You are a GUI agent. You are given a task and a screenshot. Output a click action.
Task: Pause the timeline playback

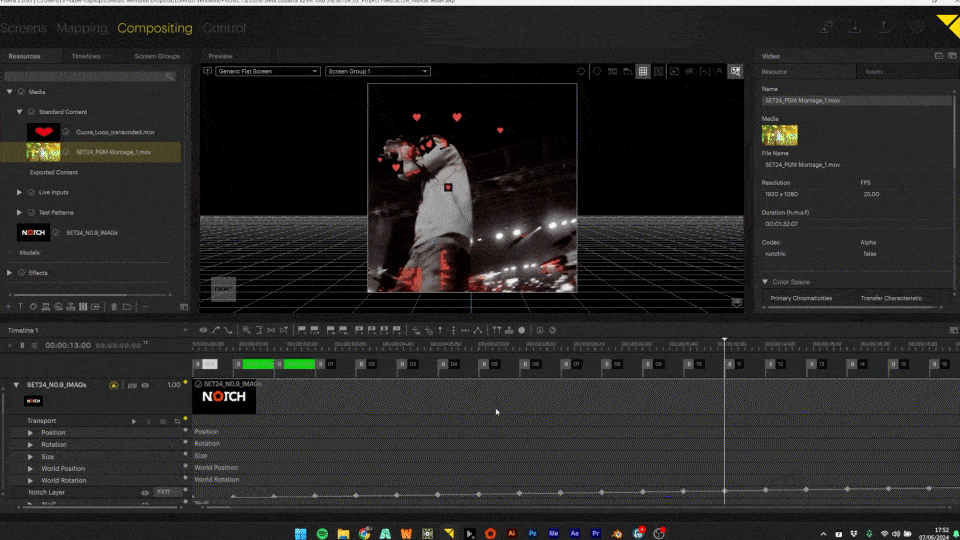[22, 346]
